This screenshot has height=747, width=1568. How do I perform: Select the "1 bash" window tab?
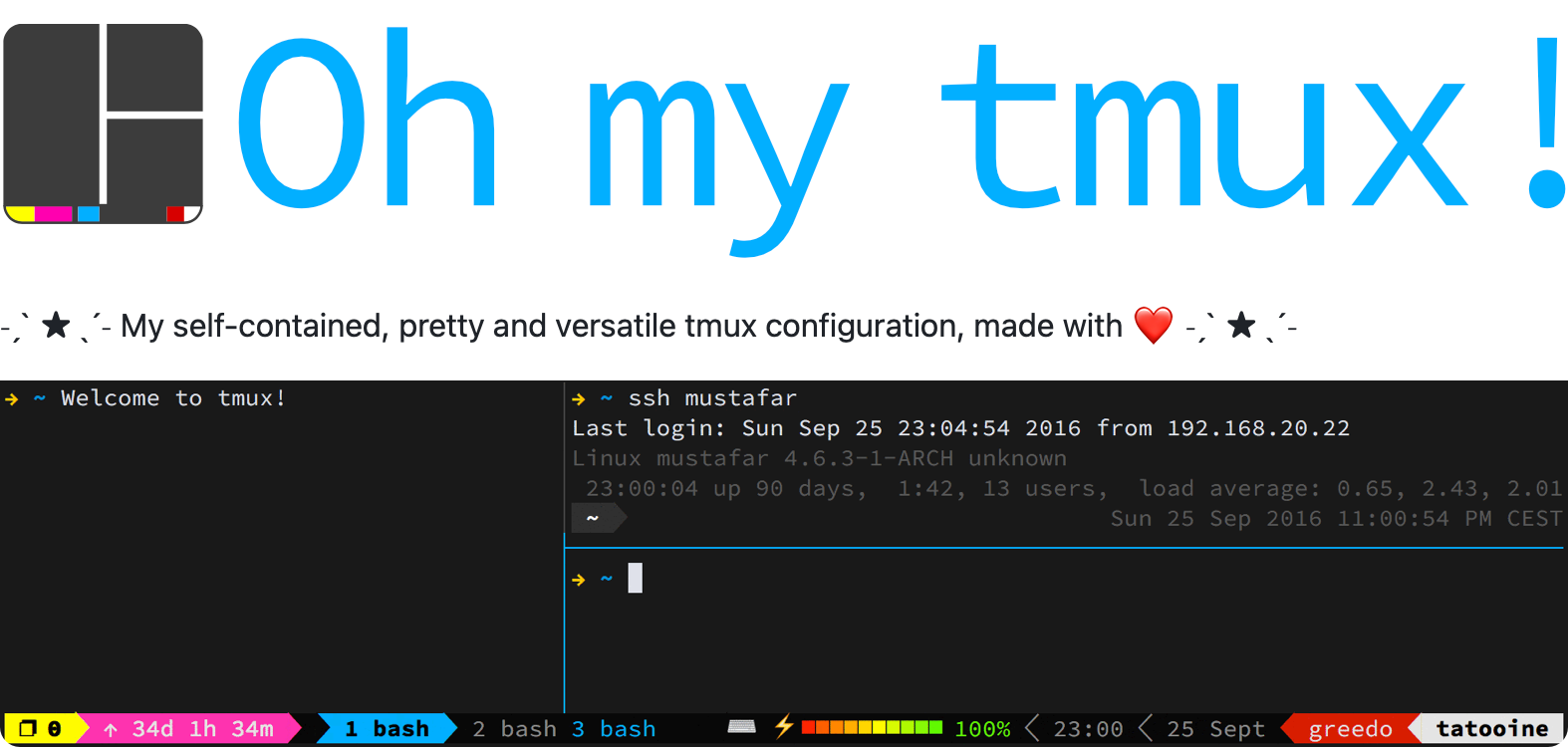[387, 729]
